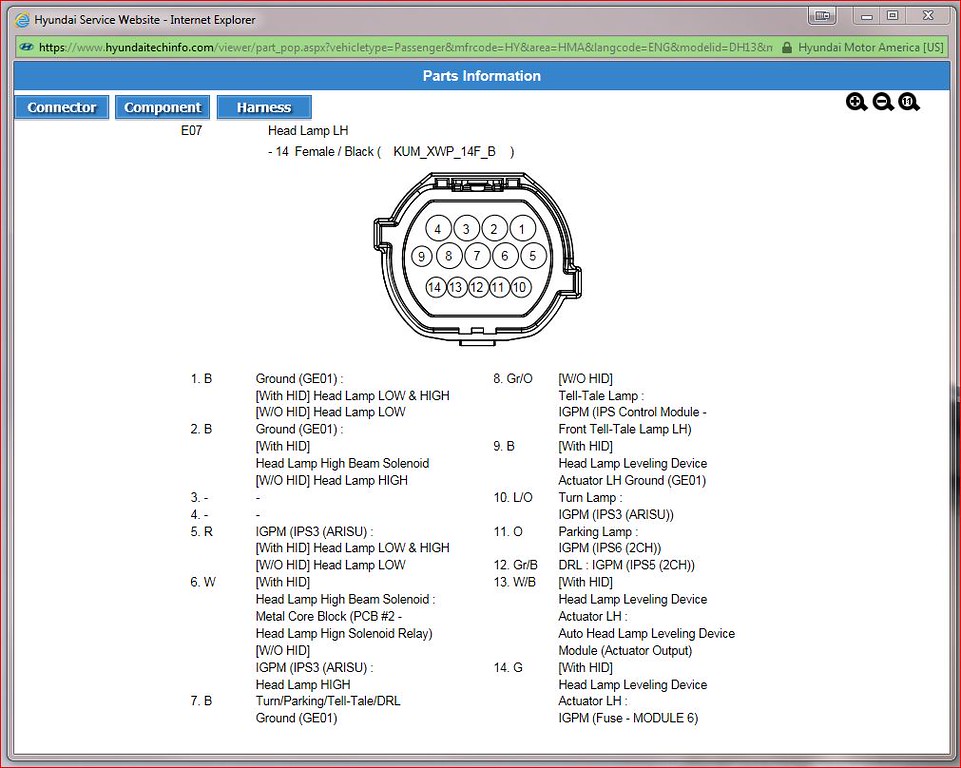Click the '6. W' pin label
961x768 pixels.
point(203,582)
